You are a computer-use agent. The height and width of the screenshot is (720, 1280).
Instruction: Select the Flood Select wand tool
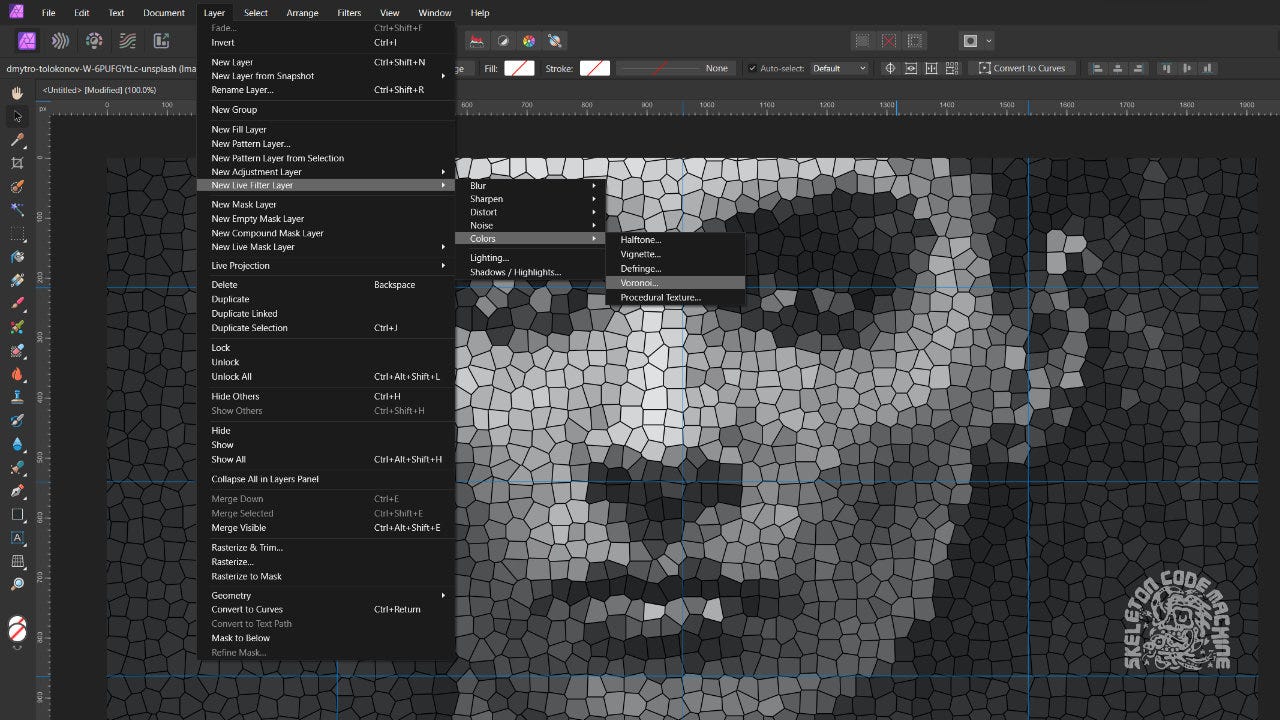coord(17,210)
